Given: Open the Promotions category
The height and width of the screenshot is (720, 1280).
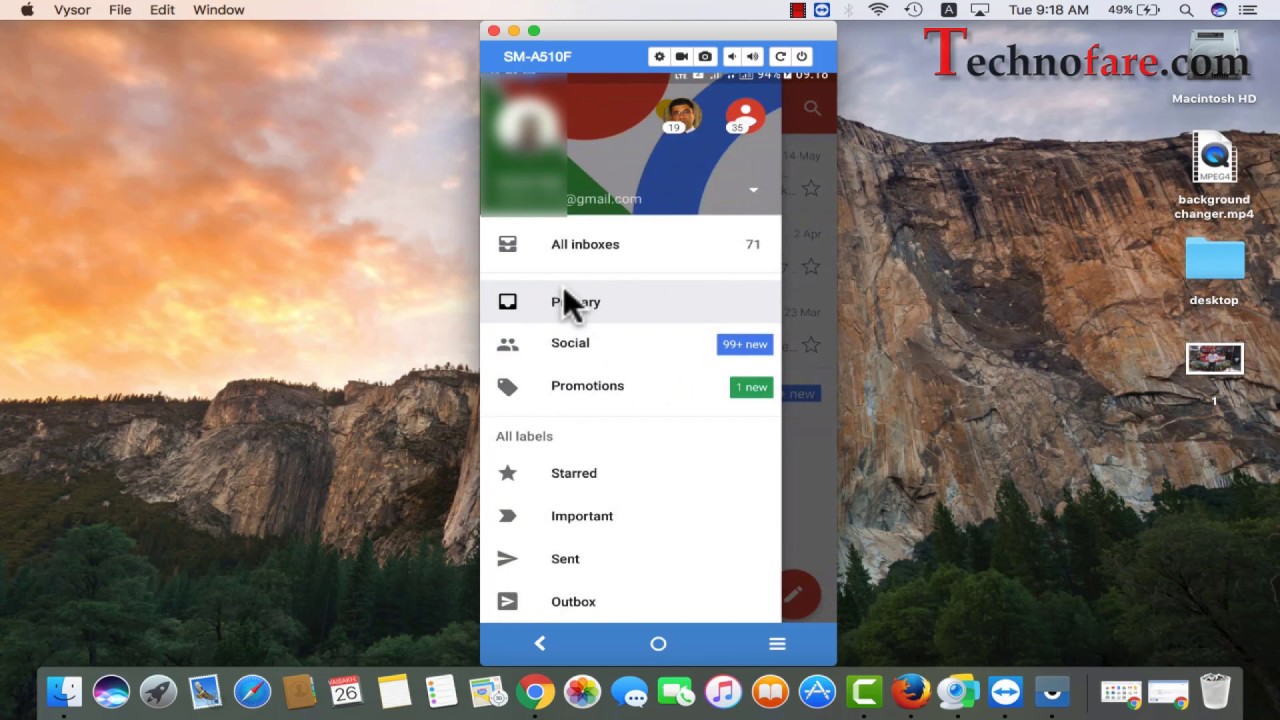Looking at the screenshot, I should [630, 386].
